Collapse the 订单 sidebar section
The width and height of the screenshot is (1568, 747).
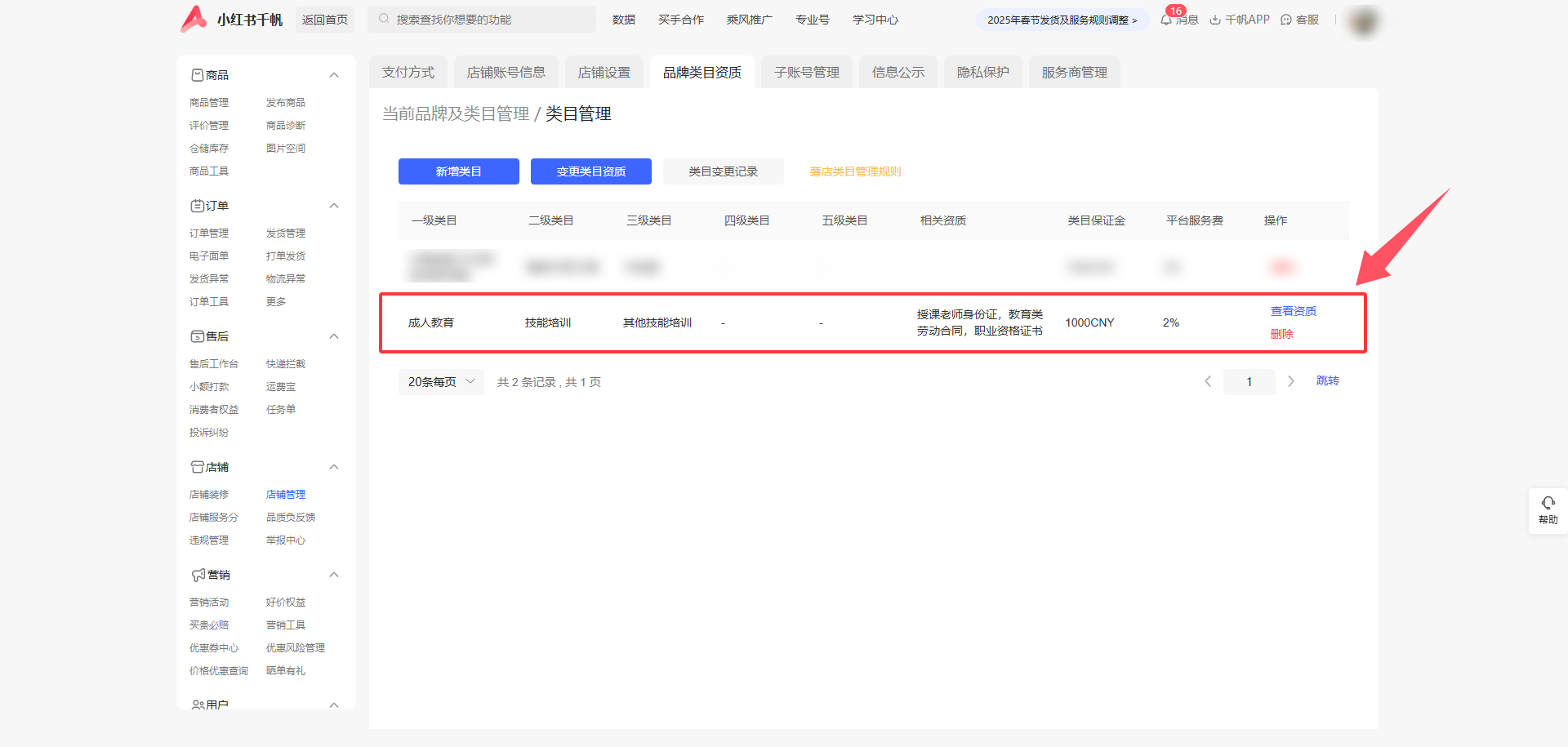(334, 206)
